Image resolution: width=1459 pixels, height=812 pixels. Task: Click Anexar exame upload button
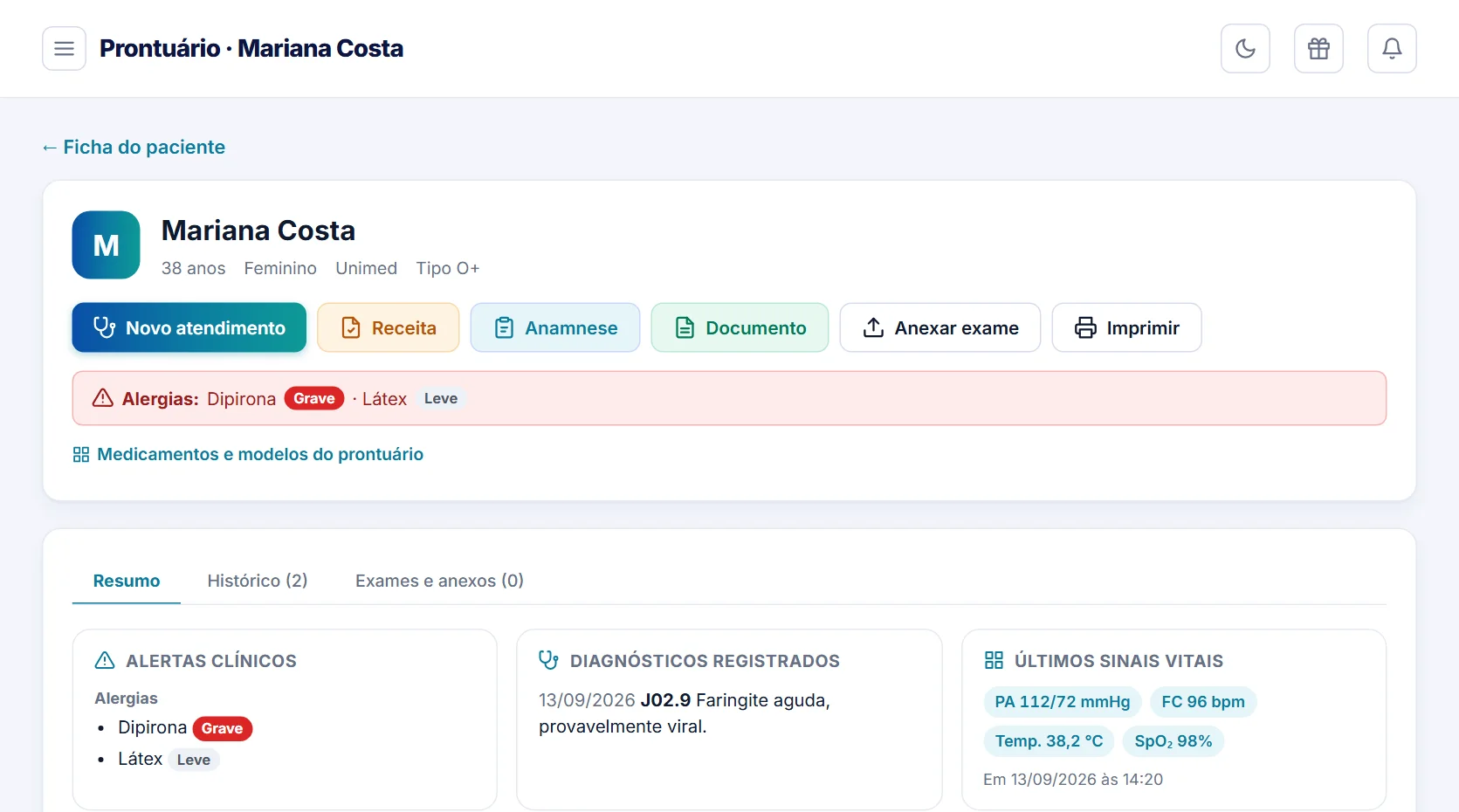click(940, 327)
